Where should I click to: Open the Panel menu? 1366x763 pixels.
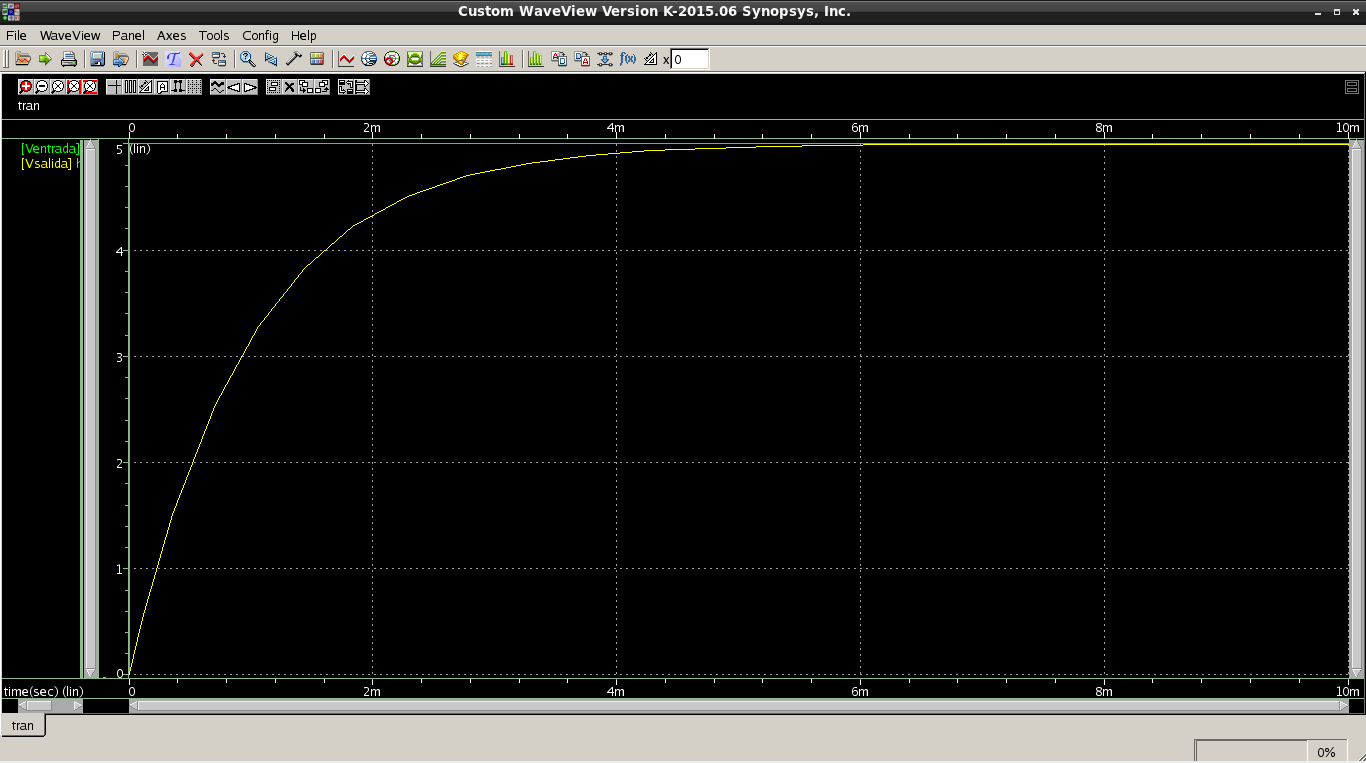coord(128,35)
